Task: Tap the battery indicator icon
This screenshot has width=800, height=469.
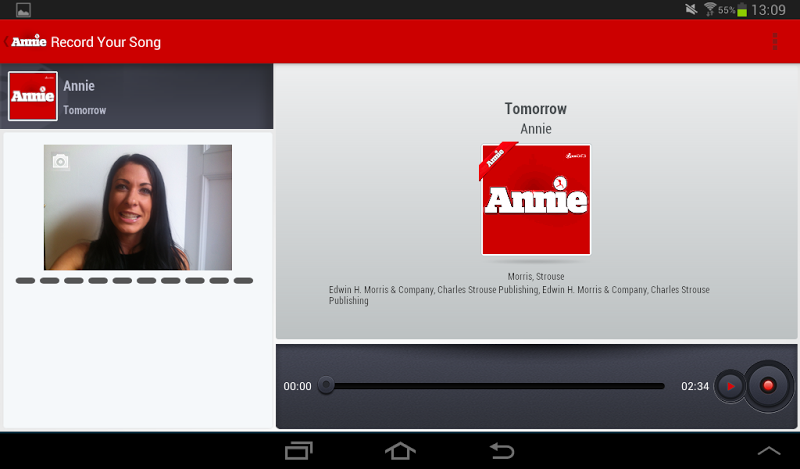Action: coord(742,10)
